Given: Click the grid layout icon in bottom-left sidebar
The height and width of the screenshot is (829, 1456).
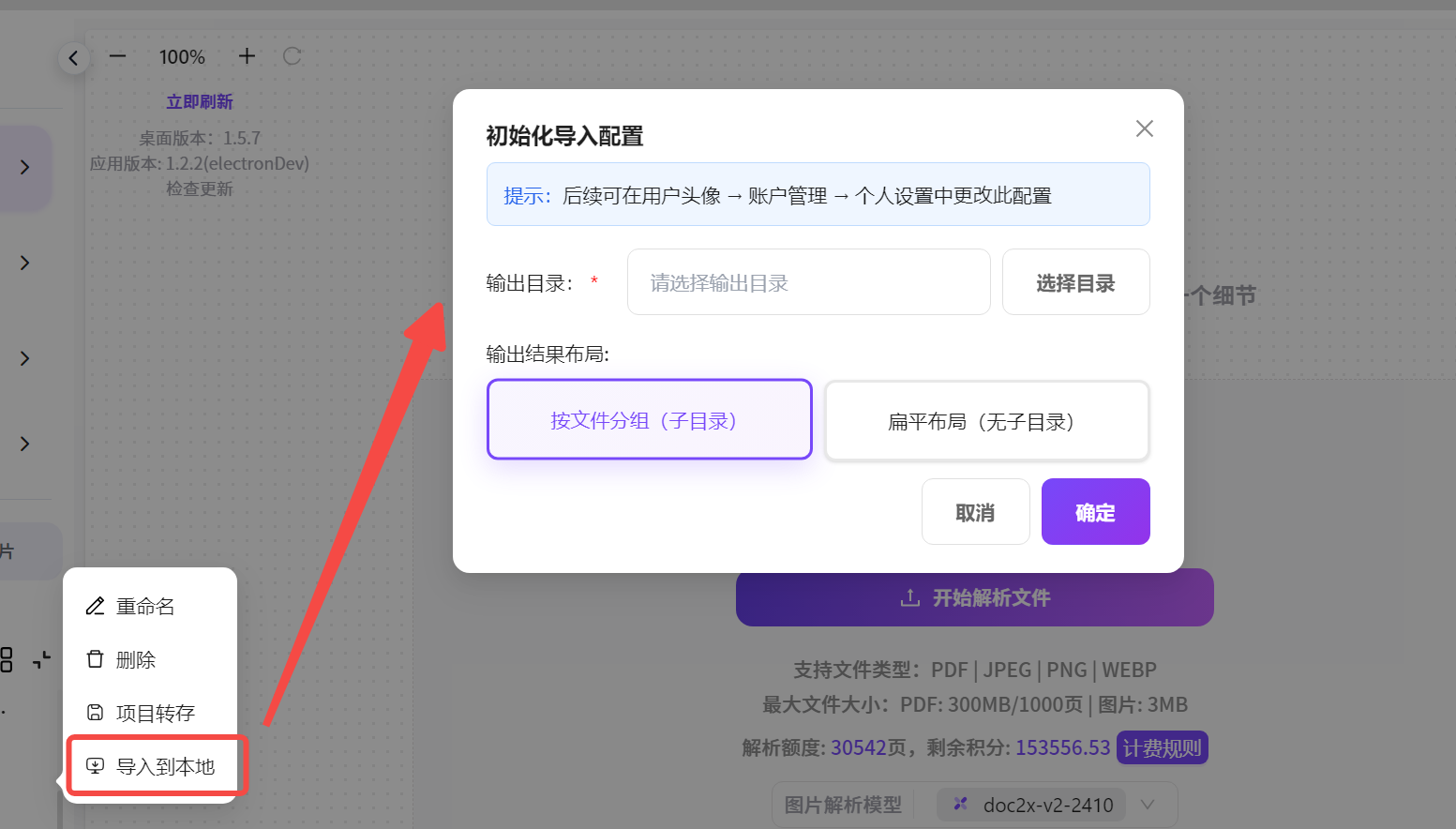Looking at the screenshot, I should click(7, 660).
